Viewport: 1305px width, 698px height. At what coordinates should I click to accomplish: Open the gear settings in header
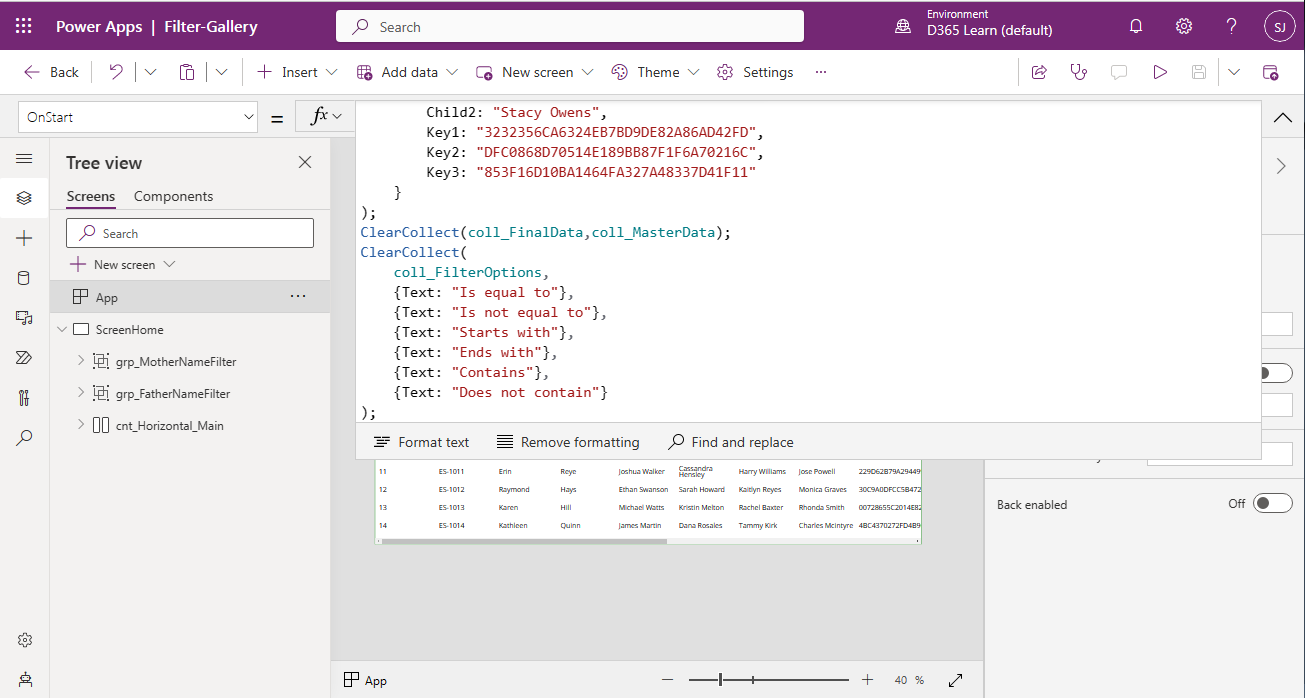pos(1184,26)
